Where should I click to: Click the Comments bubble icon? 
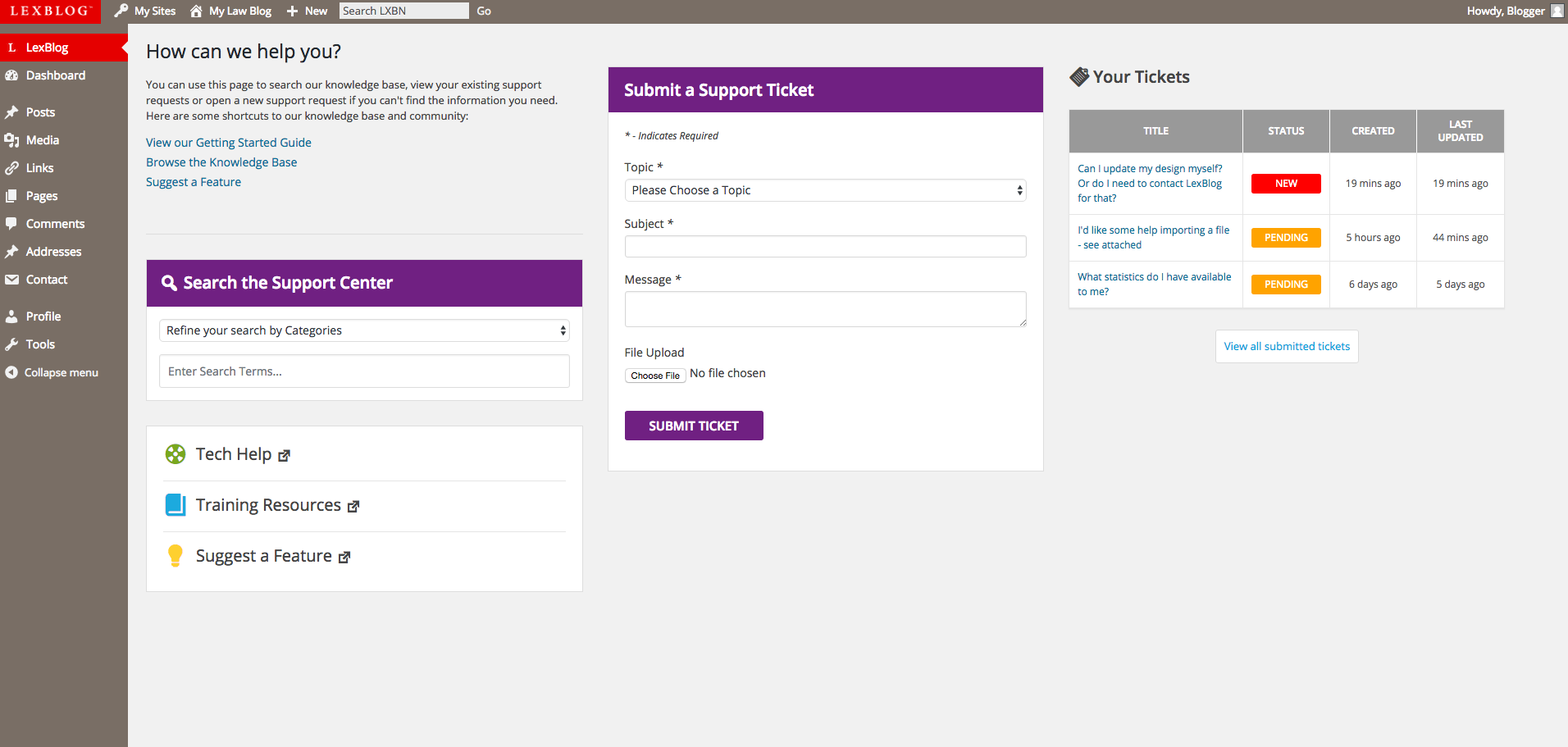11,224
